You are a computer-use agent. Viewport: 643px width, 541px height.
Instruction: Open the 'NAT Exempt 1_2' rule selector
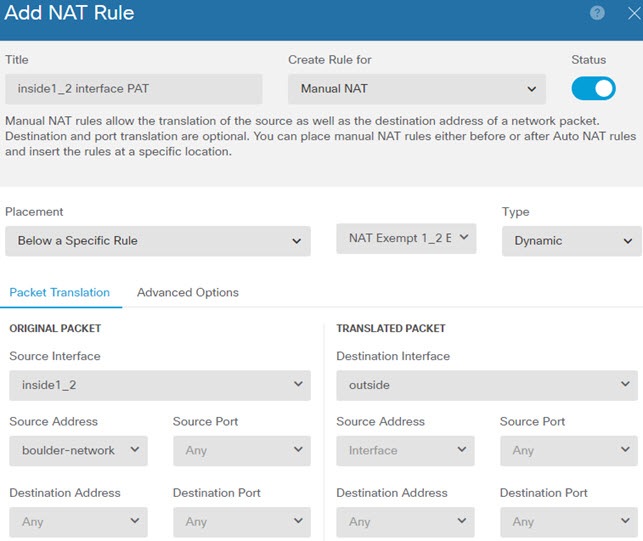tap(406, 238)
